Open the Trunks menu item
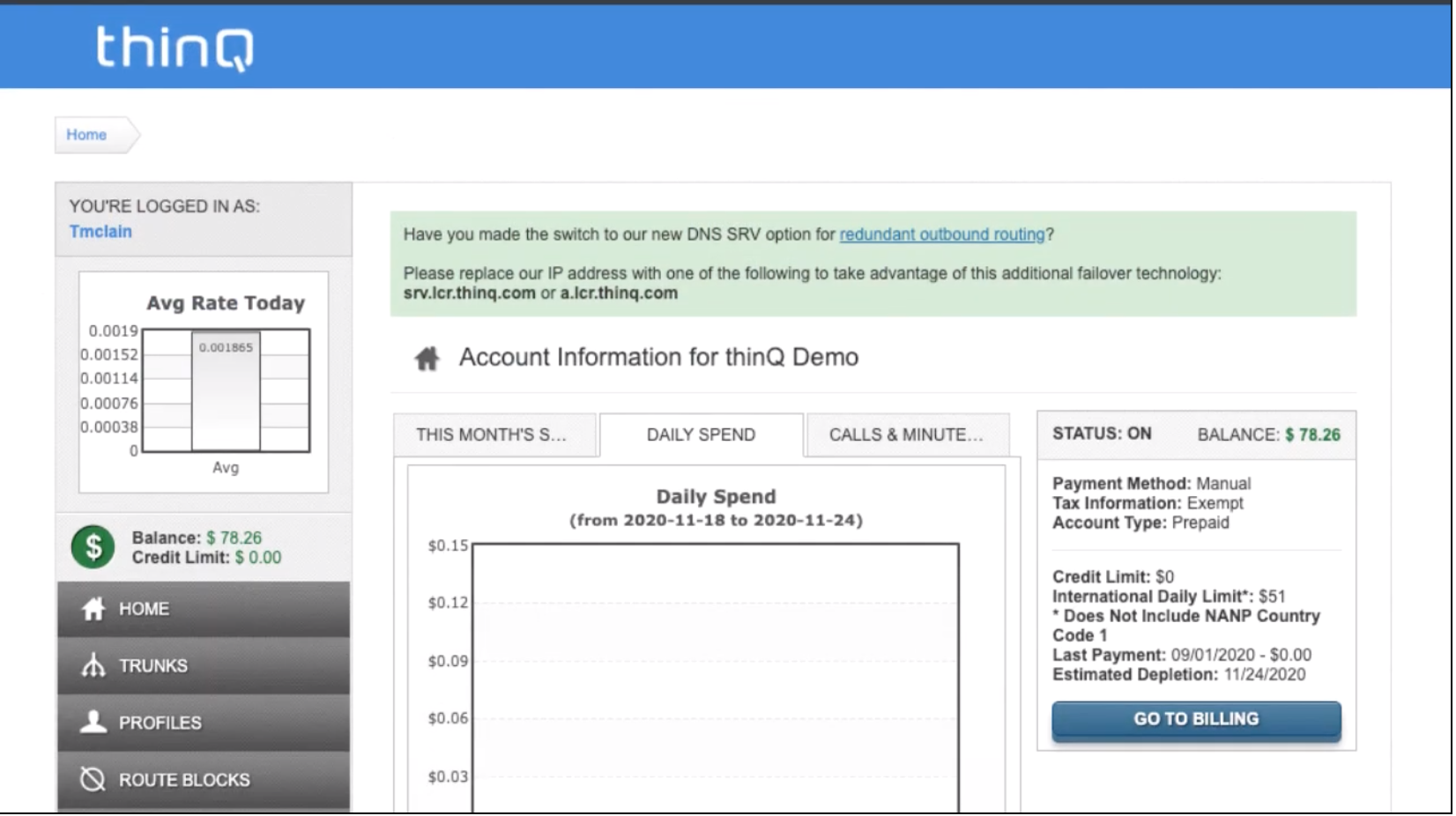 [x=153, y=666]
